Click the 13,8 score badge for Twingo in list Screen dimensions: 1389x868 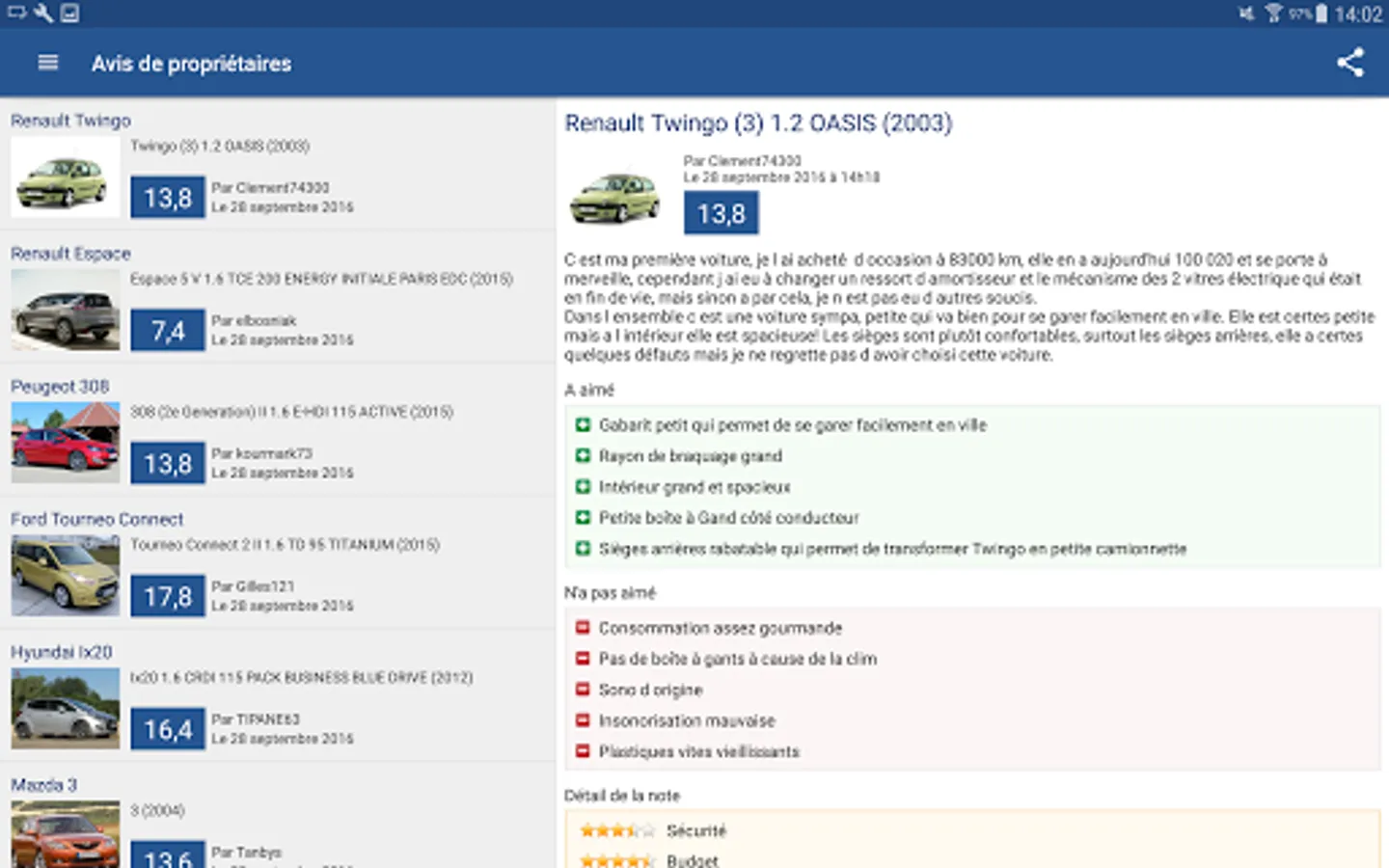tap(168, 198)
